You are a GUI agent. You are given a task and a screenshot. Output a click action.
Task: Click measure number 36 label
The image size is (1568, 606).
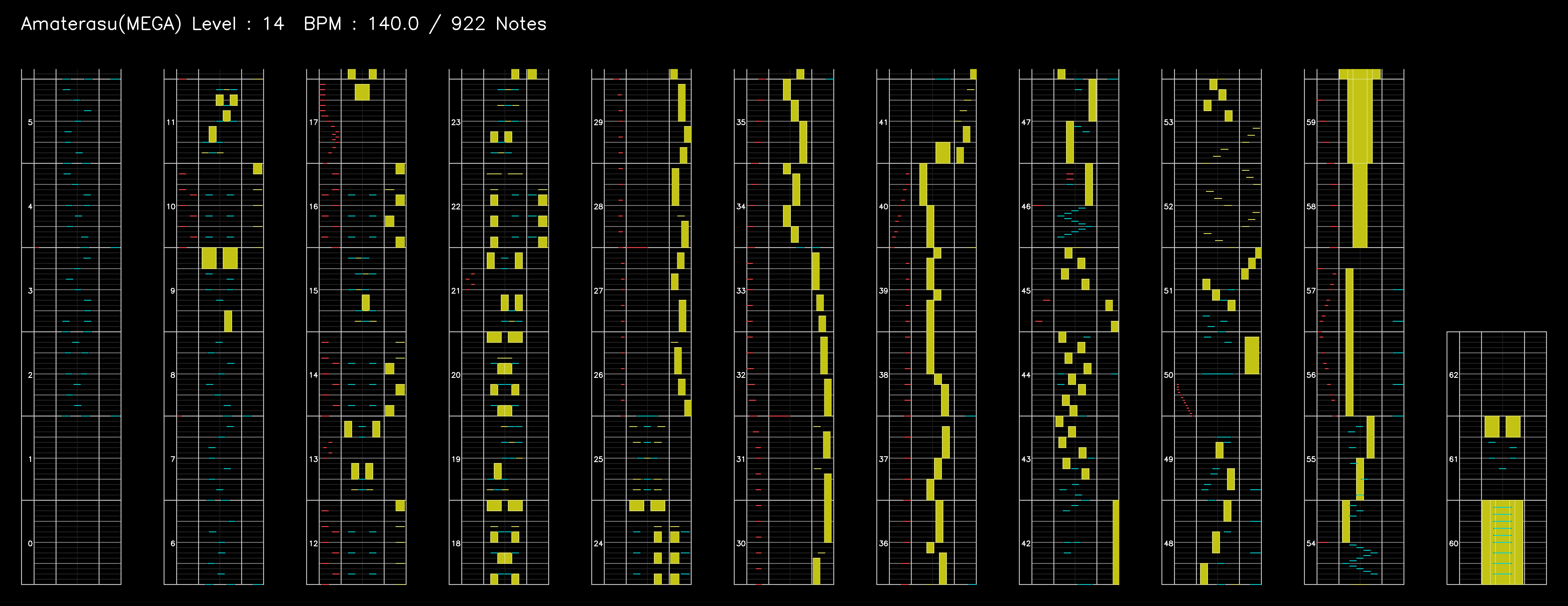coord(883,543)
